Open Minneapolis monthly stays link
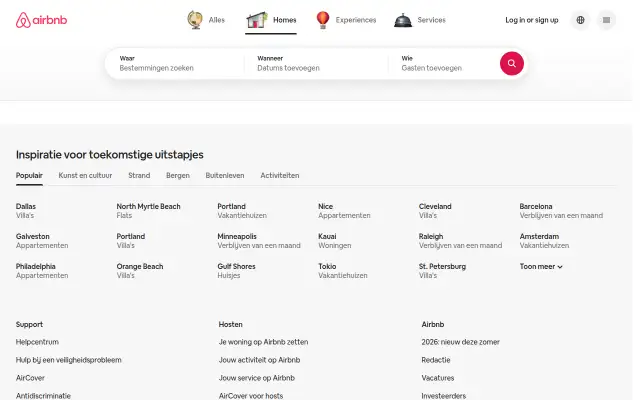 pyautogui.click(x=259, y=241)
